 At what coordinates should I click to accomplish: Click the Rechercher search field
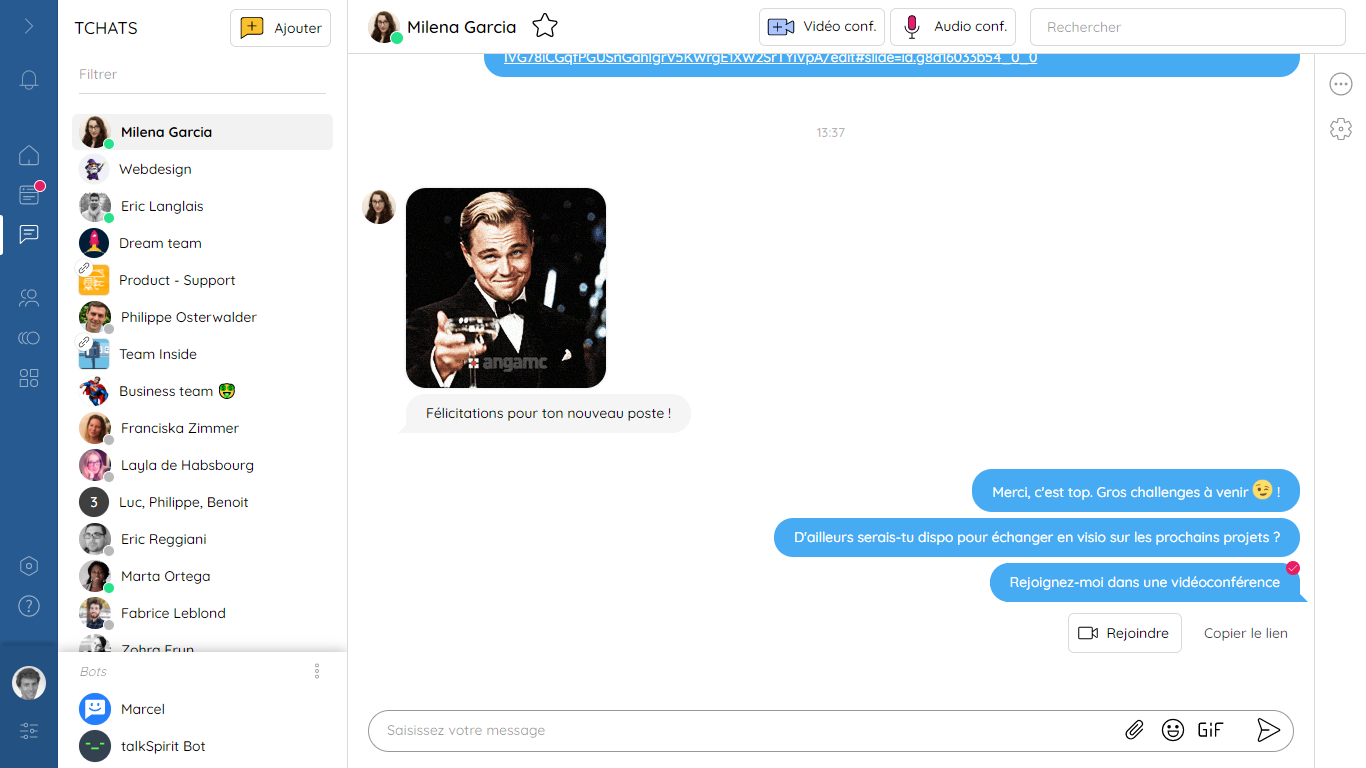[x=1188, y=27]
